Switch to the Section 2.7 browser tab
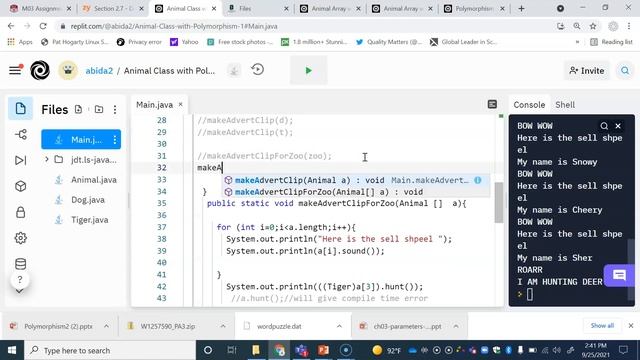Viewport: 640px width, 360px height. (113, 8)
